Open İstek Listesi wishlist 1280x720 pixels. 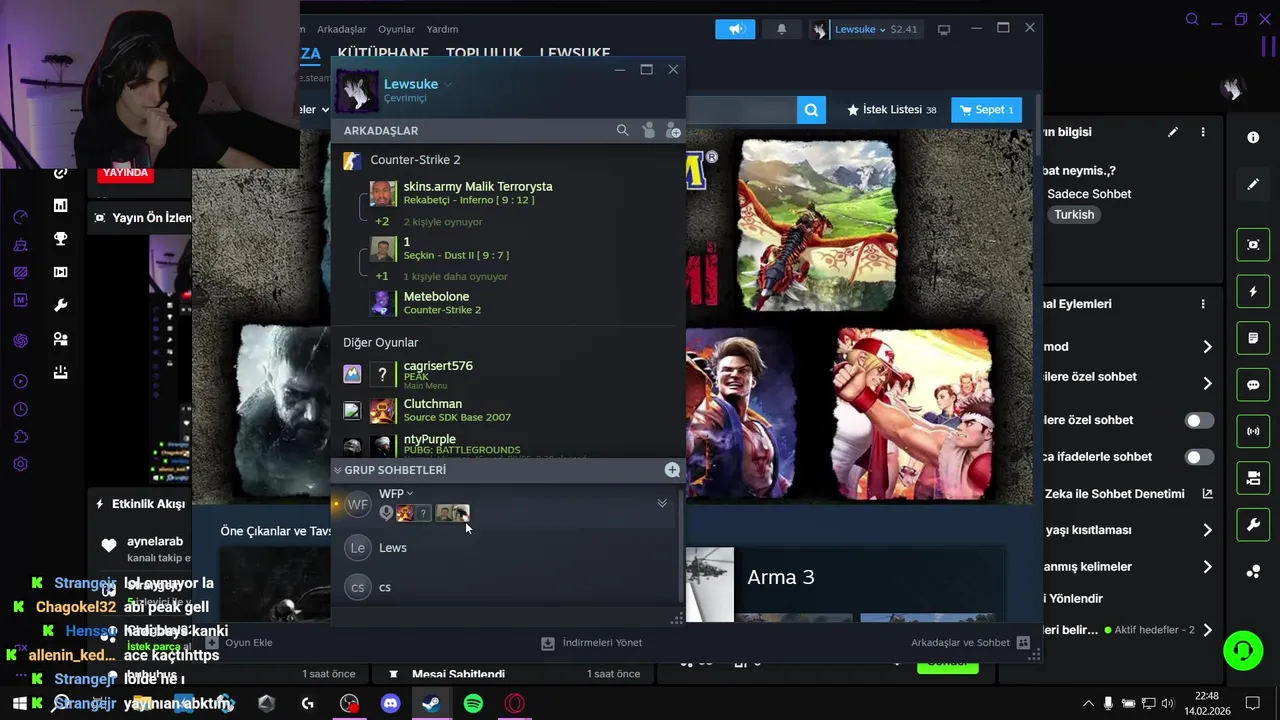tap(891, 110)
